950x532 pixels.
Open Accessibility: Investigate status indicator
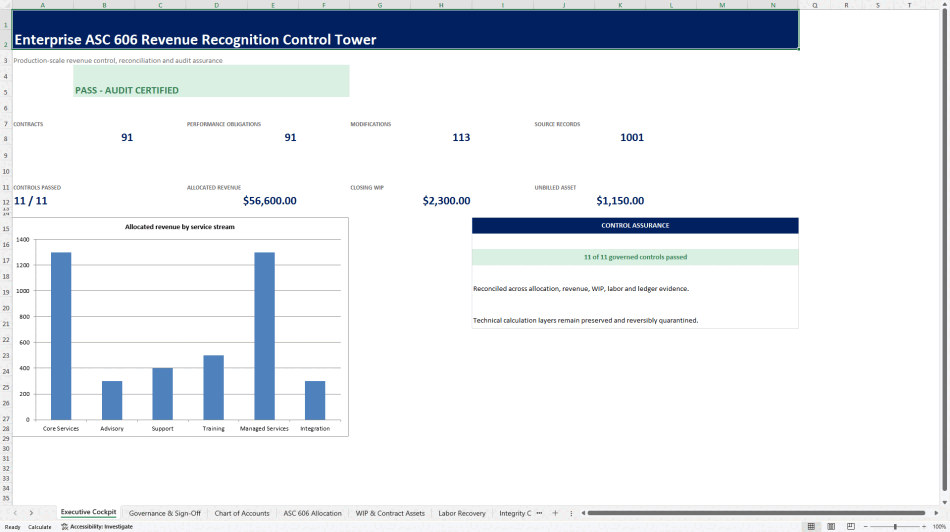97,527
